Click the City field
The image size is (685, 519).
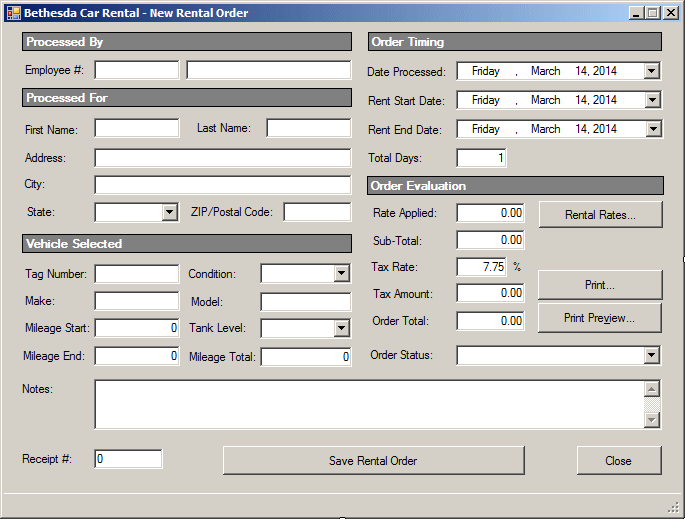pos(223,185)
